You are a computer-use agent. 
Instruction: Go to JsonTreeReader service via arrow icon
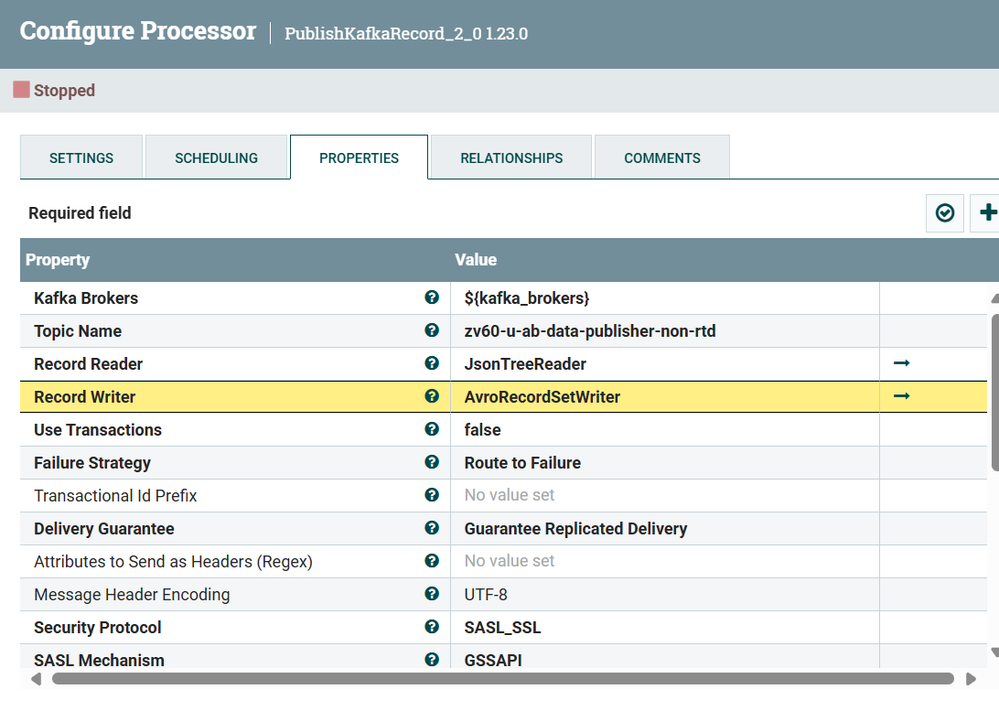(x=902, y=363)
